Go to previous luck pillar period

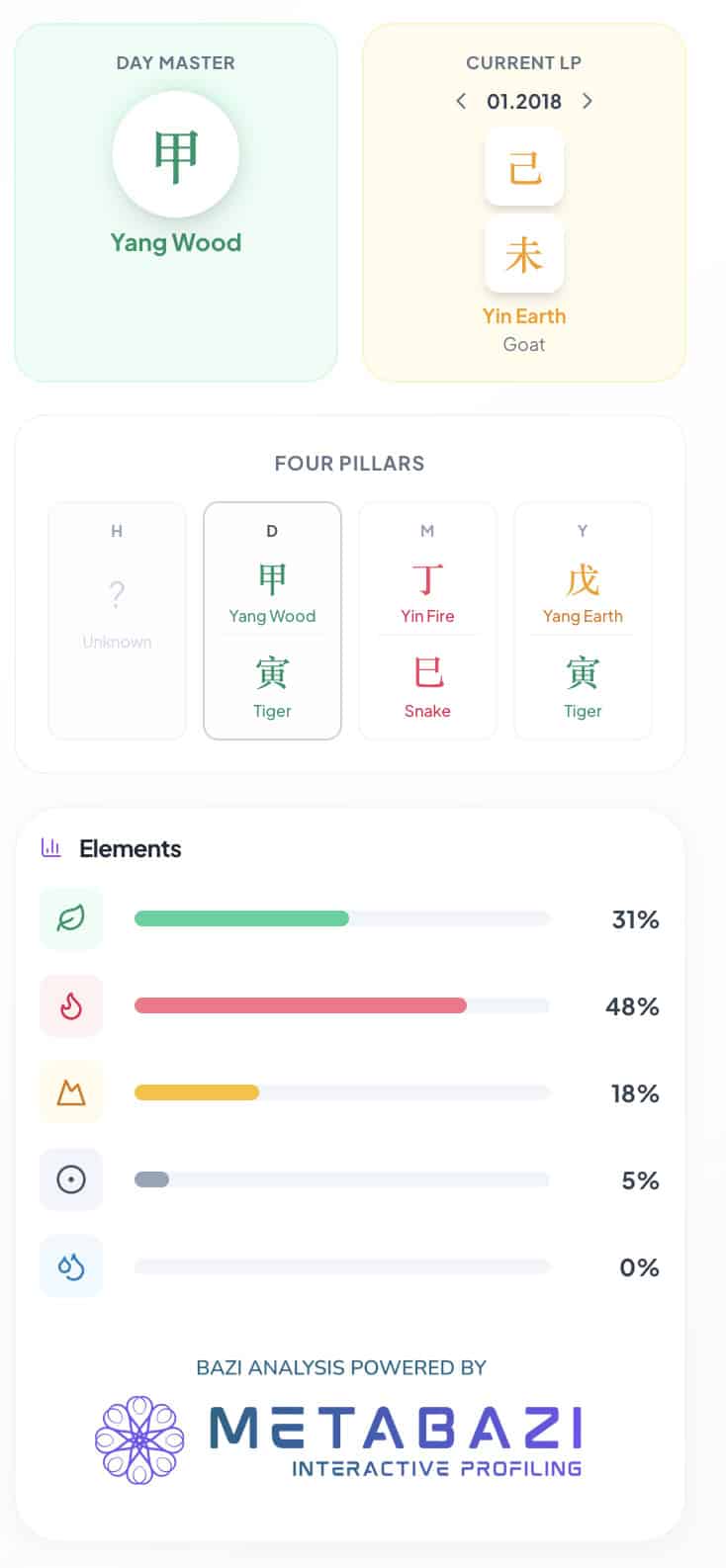pos(461,101)
